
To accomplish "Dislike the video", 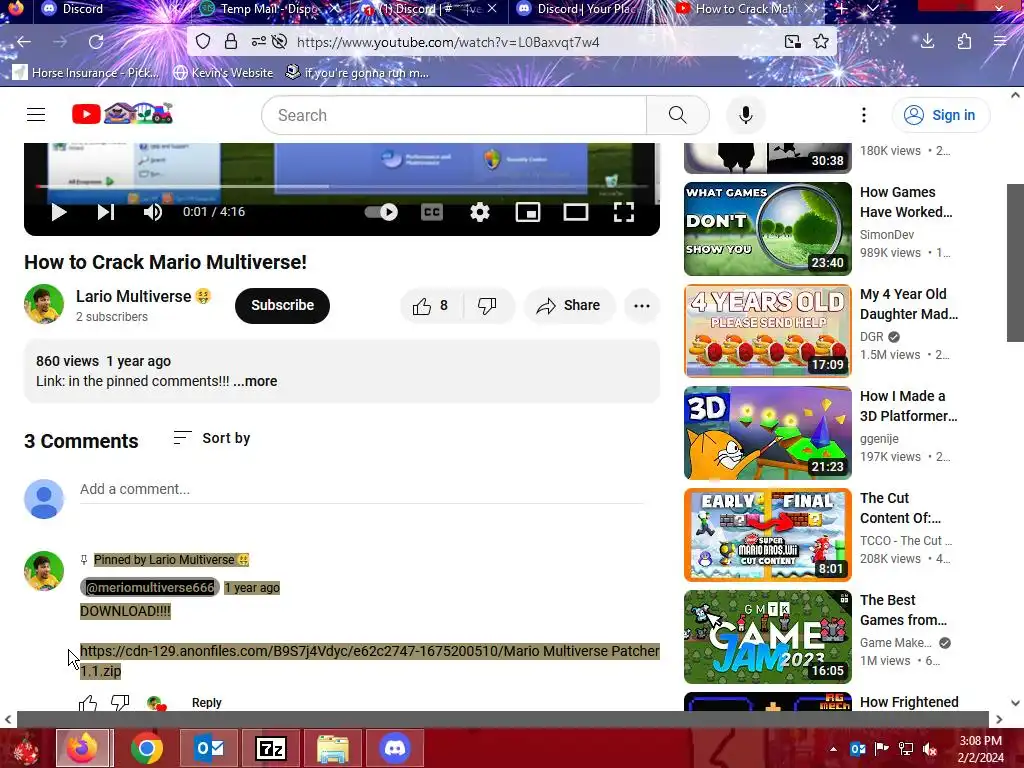I will [487, 306].
